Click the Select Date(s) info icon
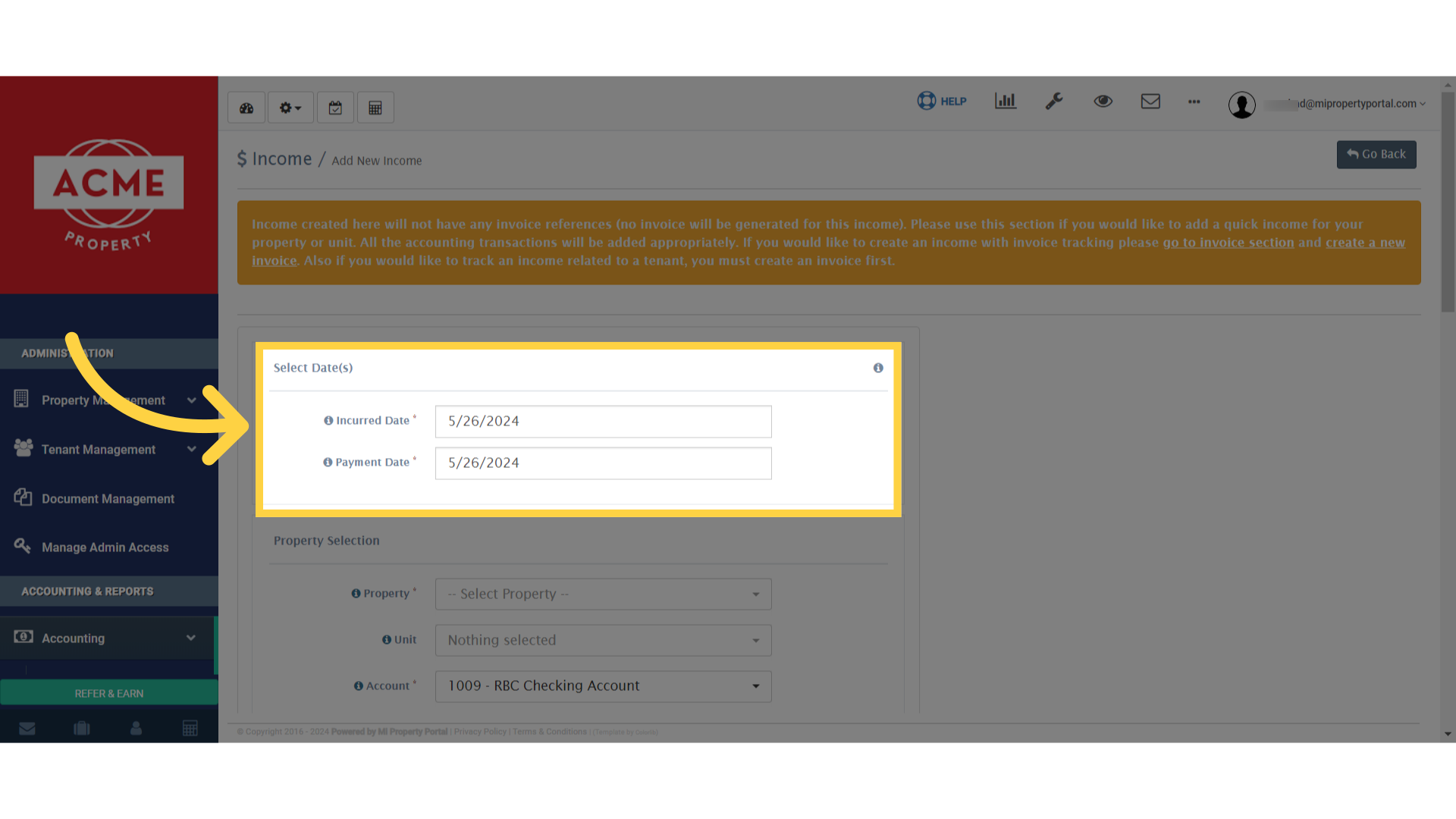This screenshot has width=1456, height=819. (x=878, y=368)
